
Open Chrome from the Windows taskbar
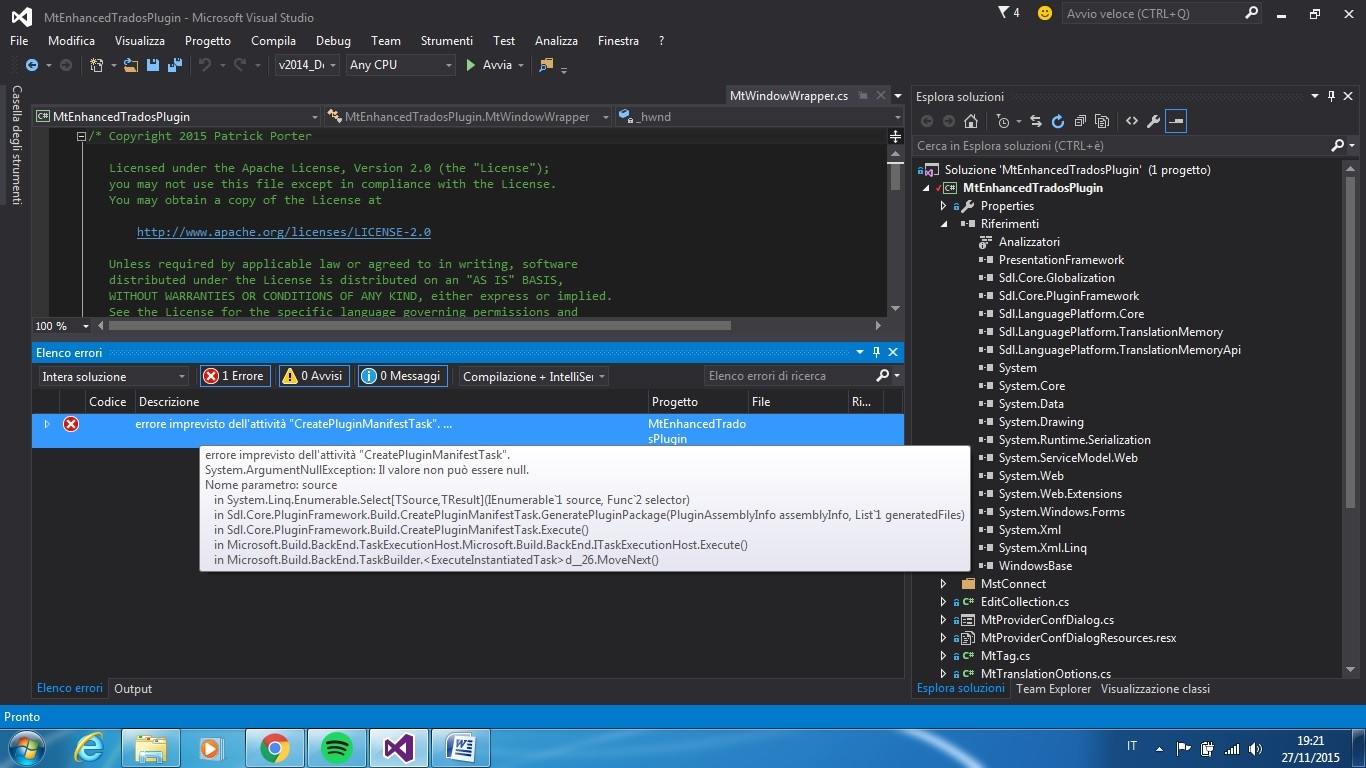275,747
